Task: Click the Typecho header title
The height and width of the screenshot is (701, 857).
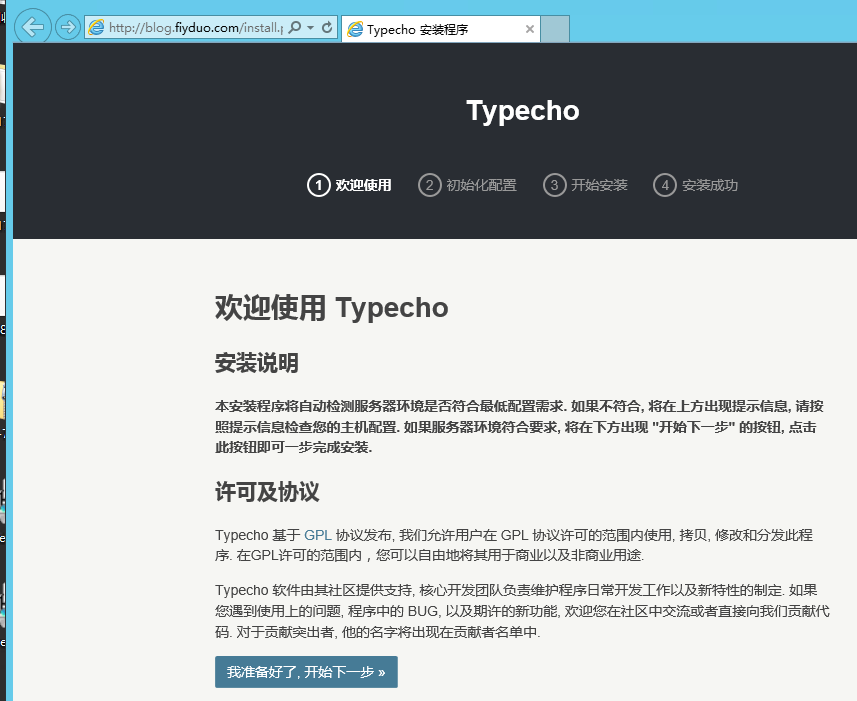Action: point(523,110)
